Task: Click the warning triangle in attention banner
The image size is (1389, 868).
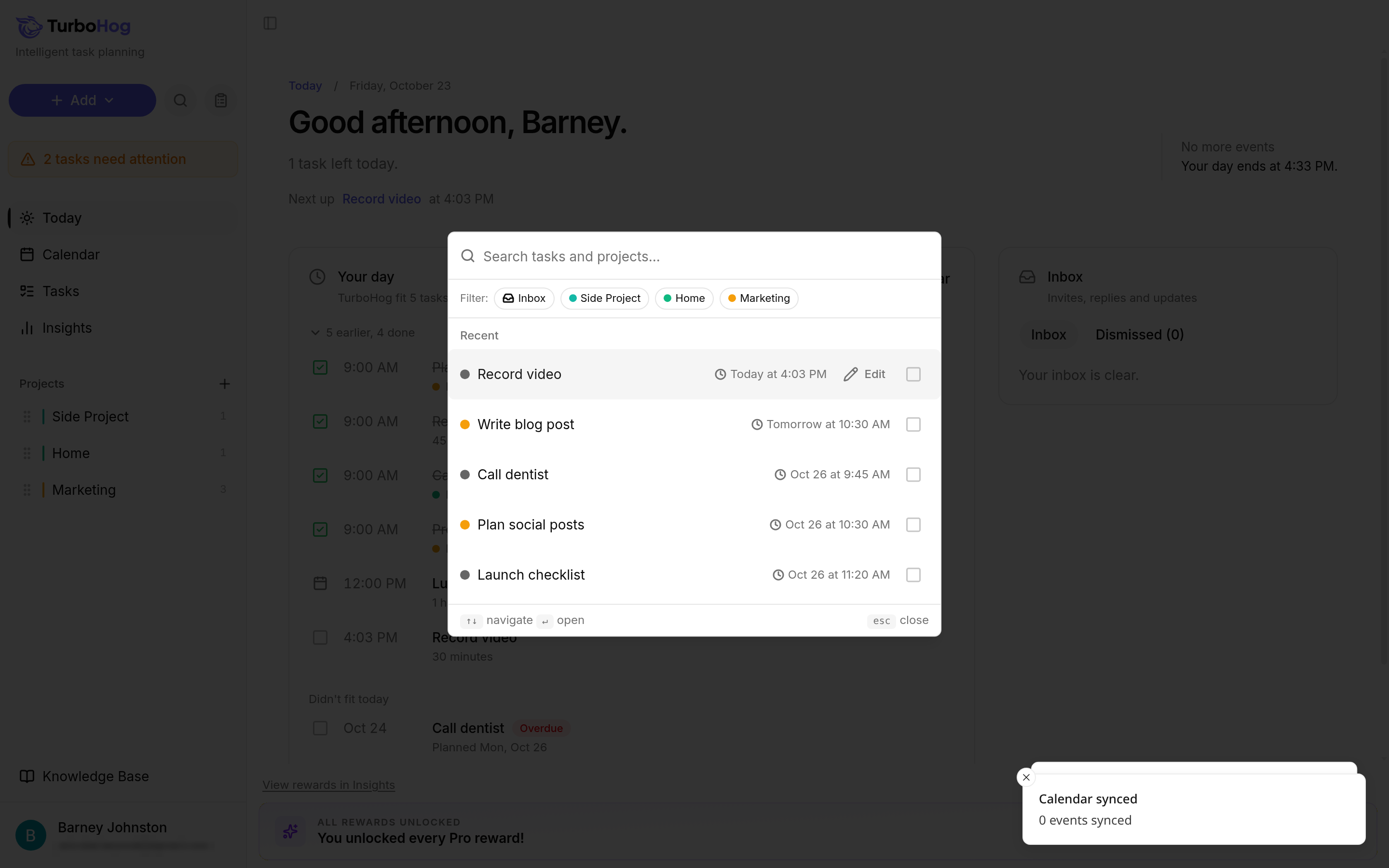Action: 28,159
